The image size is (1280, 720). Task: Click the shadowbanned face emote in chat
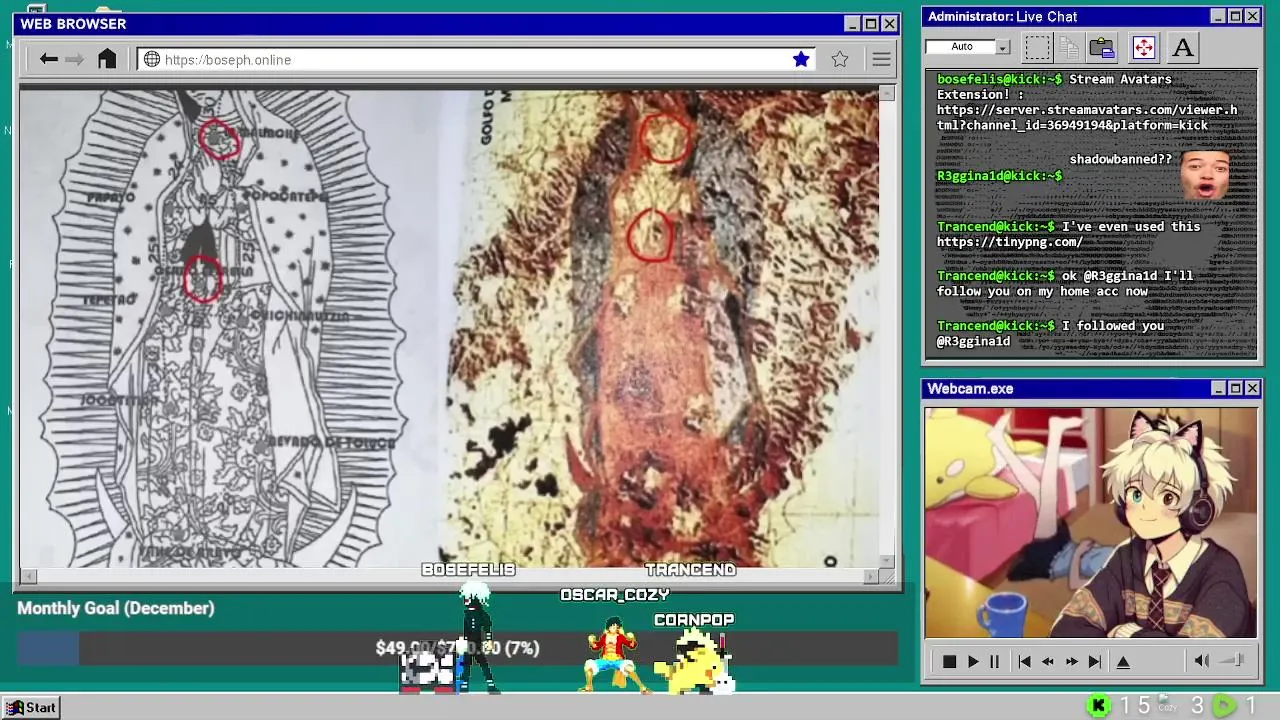coord(1205,173)
